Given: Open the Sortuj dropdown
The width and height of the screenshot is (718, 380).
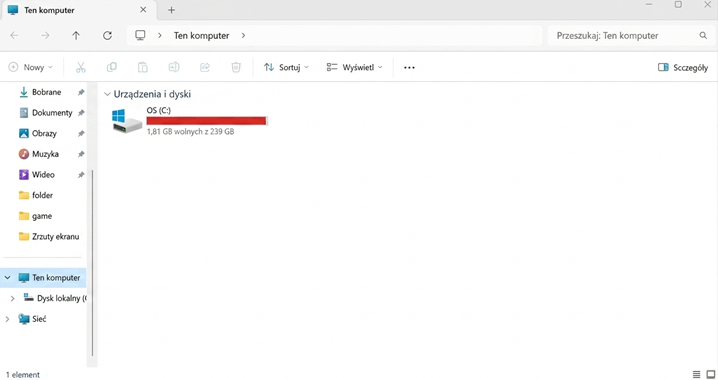Looking at the screenshot, I should [x=286, y=67].
